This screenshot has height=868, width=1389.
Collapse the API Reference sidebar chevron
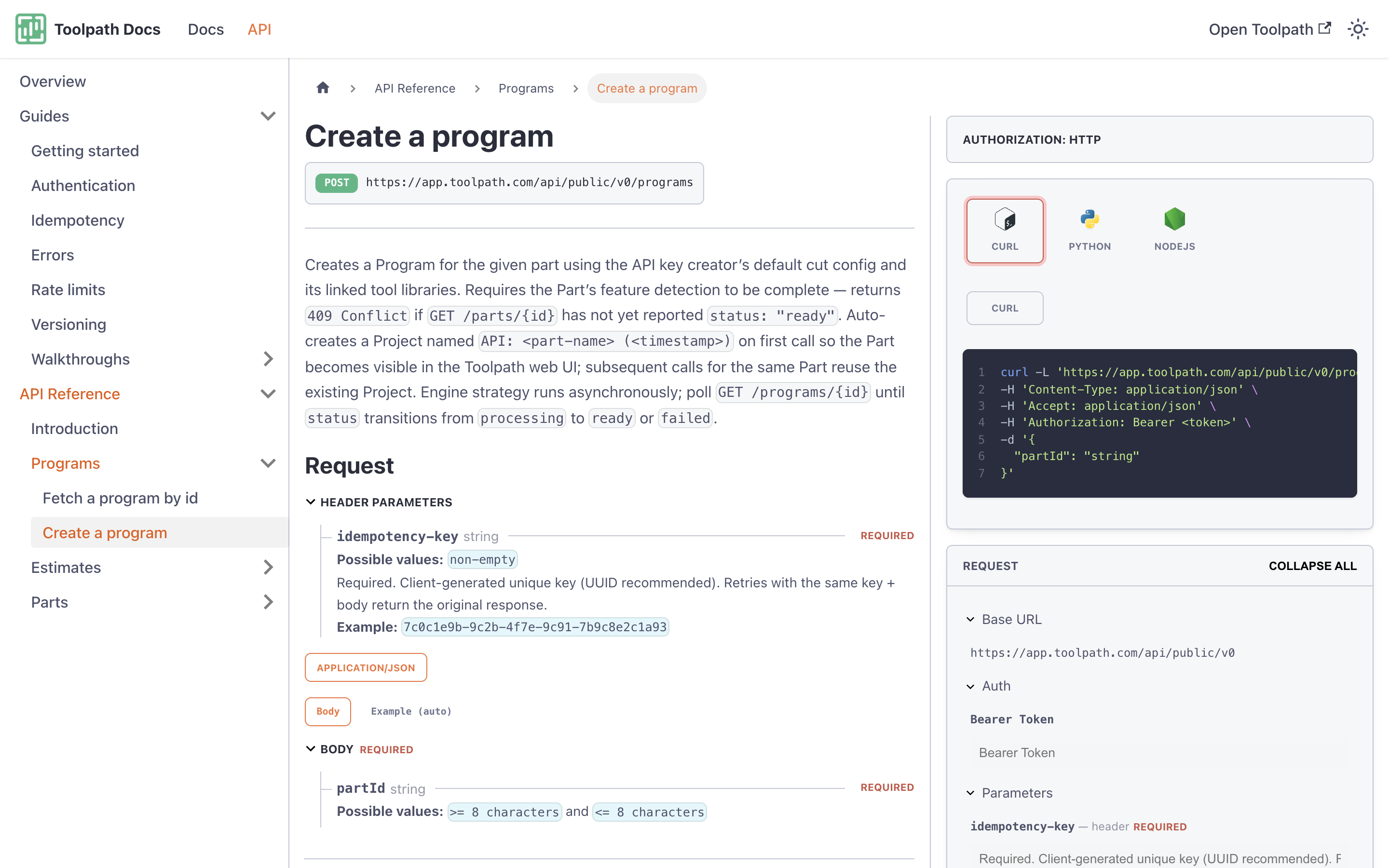pos(268,394)
